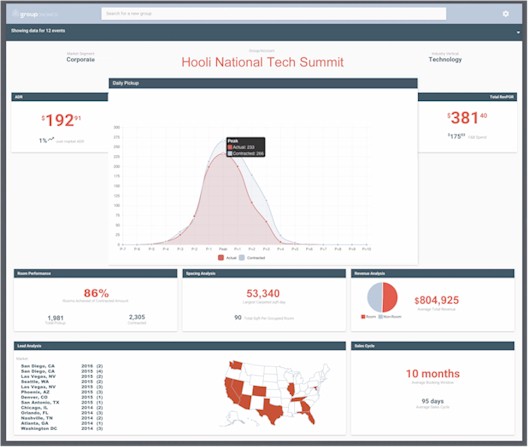Click the Peak tooltip on Daily Pickup chart
The height and width of the screenshot is (447, 528).
(x=245, y=147)
